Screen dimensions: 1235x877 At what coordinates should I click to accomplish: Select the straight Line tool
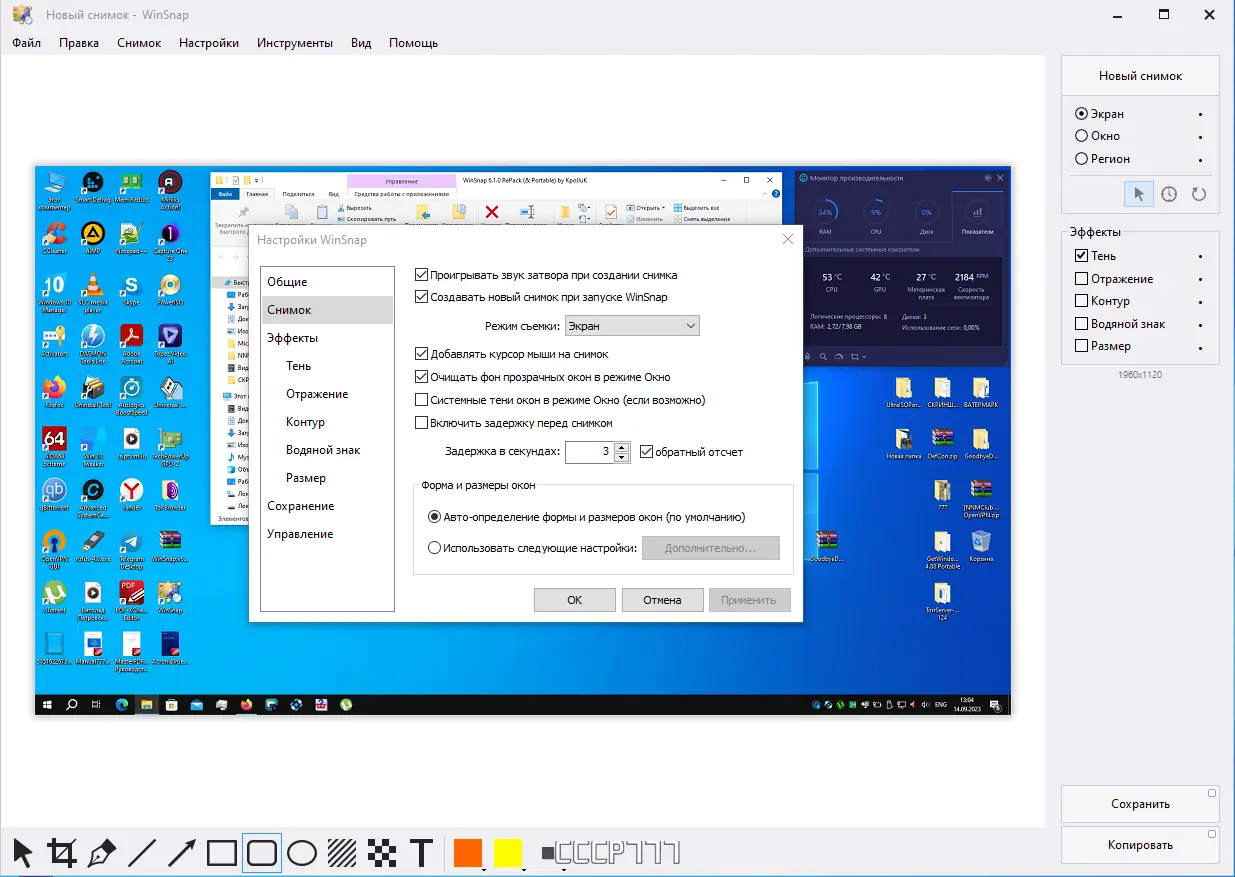(x=142, y=853)
